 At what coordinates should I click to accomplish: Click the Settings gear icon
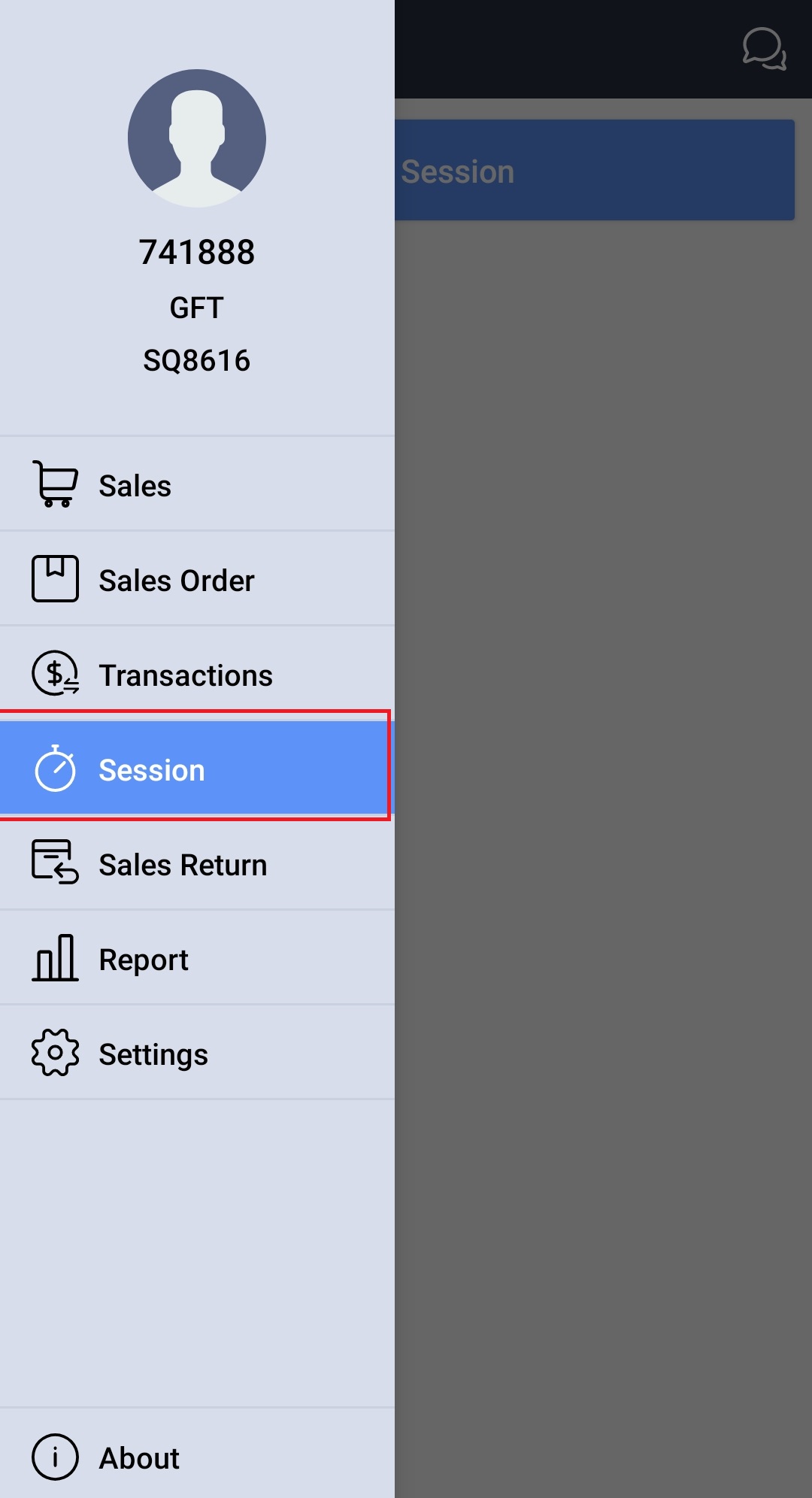(55, 1053)
